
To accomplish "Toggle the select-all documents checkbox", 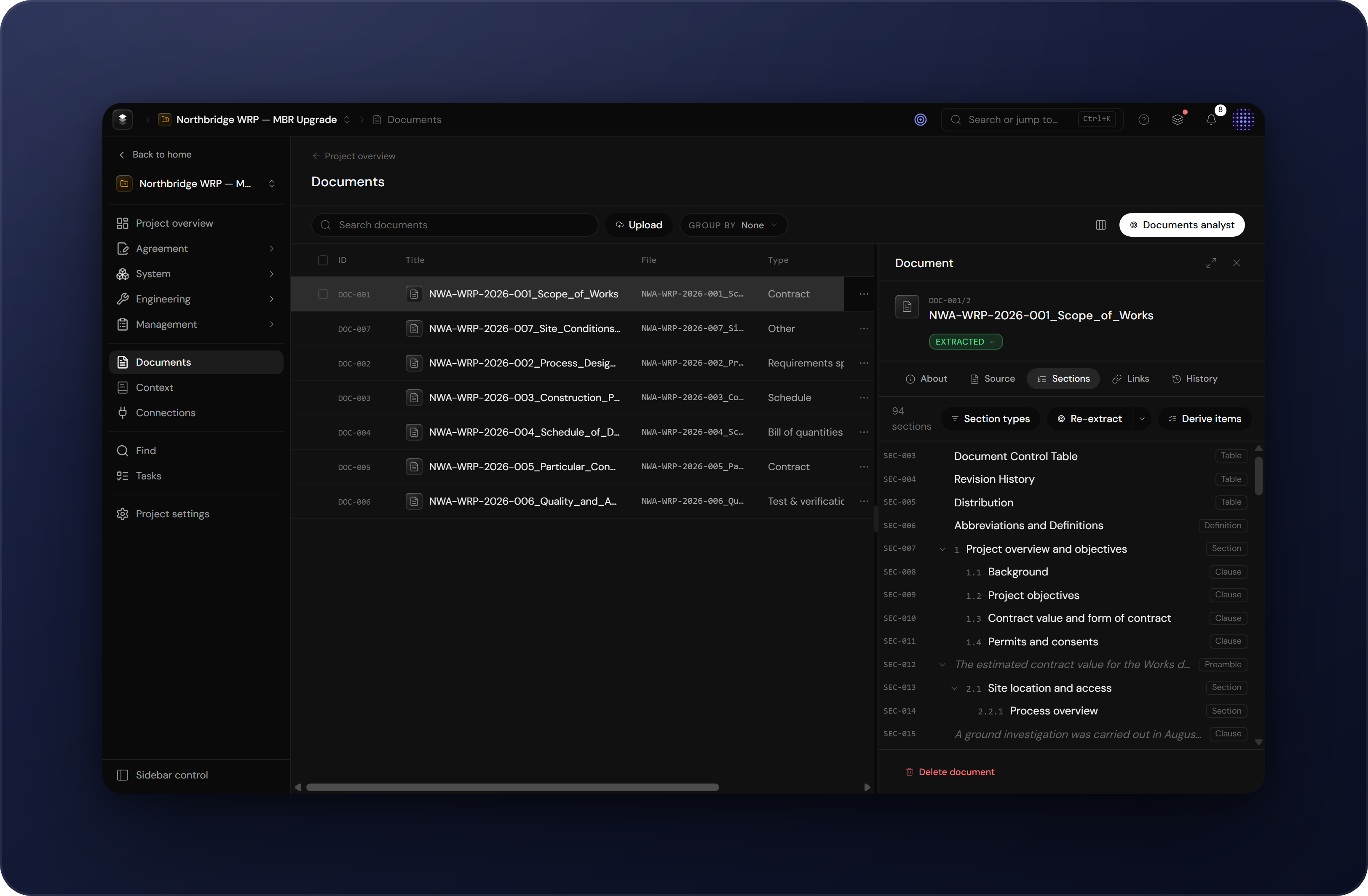I will (x=323, y=260).
